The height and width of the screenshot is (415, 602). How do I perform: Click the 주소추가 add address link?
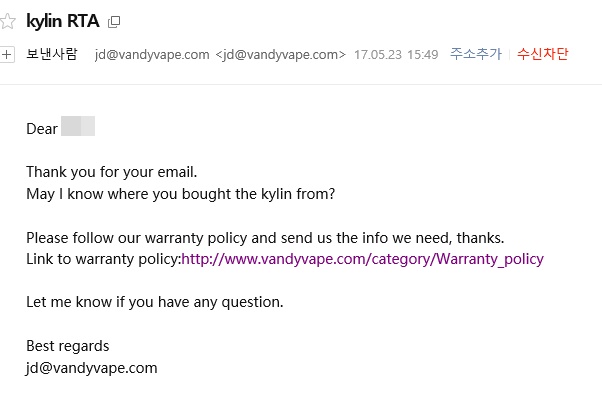click(x=476, y=54)
